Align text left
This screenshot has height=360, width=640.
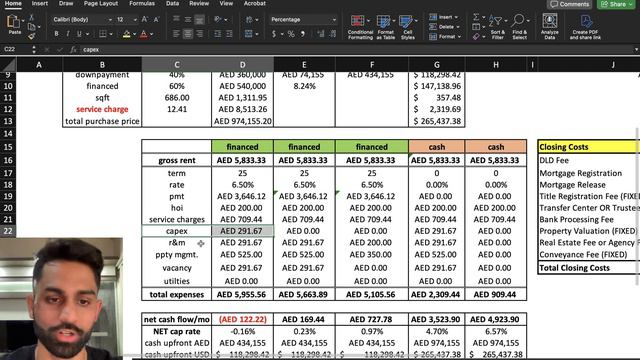click(x=176, y=34)
